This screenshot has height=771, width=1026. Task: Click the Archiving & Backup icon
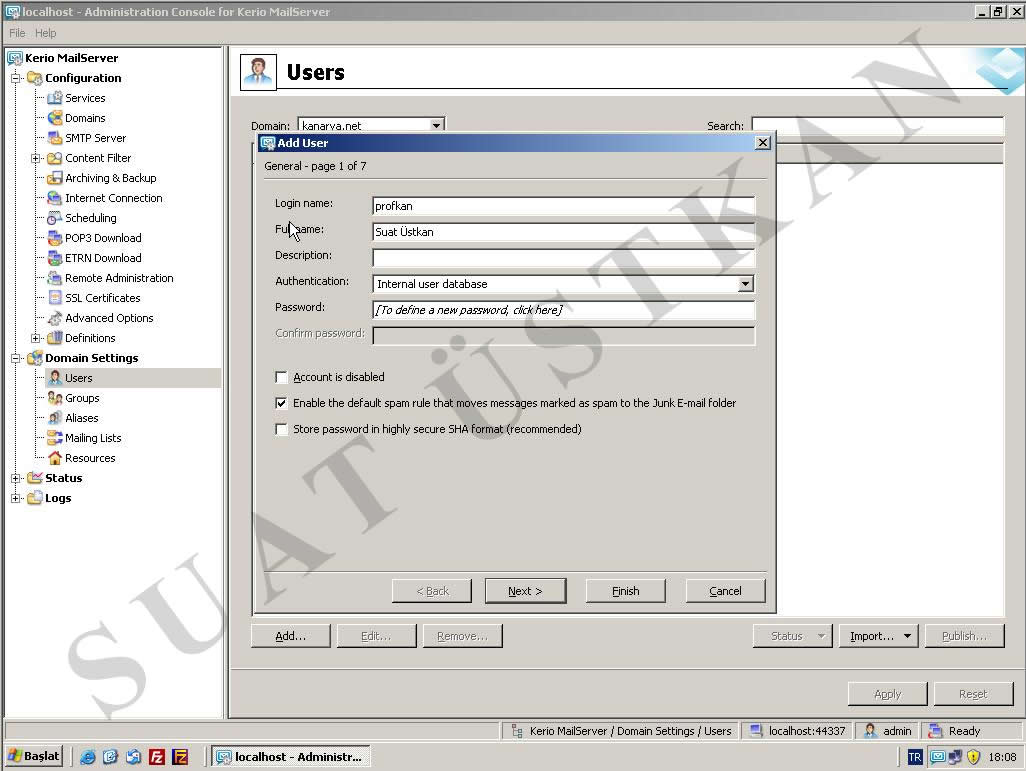[x=55, y=178]
